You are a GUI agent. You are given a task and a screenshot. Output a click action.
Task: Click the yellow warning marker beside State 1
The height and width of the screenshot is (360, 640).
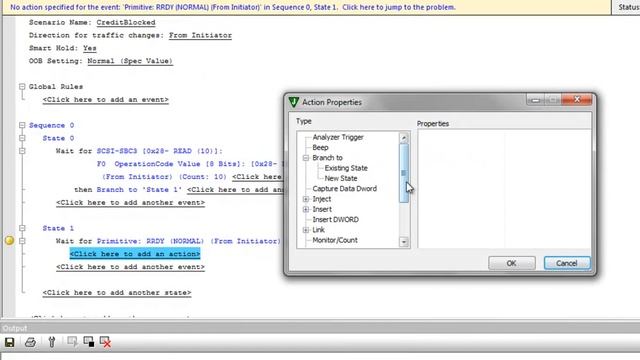(x=9, y=240)
